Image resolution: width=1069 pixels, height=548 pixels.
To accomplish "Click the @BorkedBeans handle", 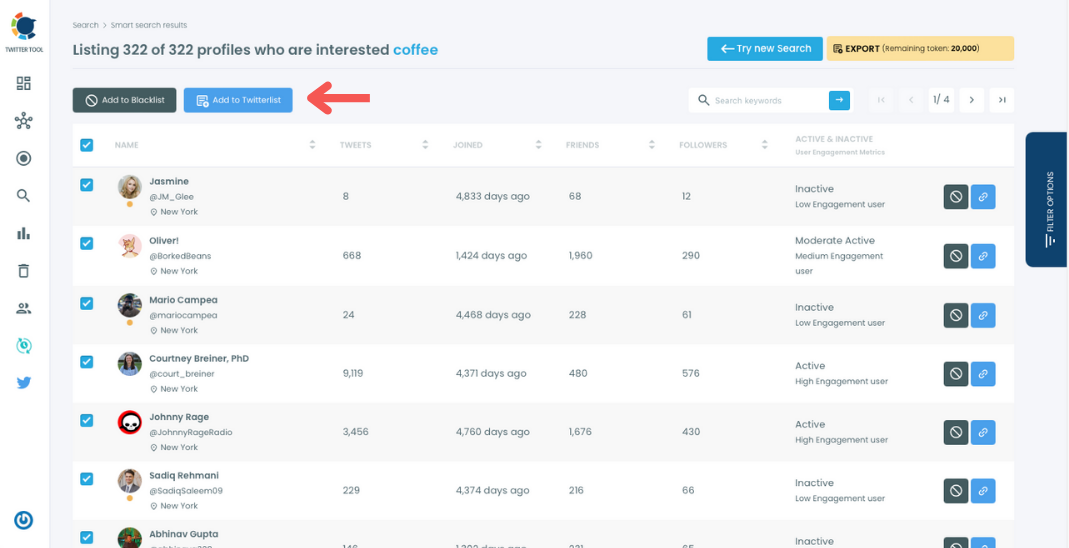I will tap(180, 256).
